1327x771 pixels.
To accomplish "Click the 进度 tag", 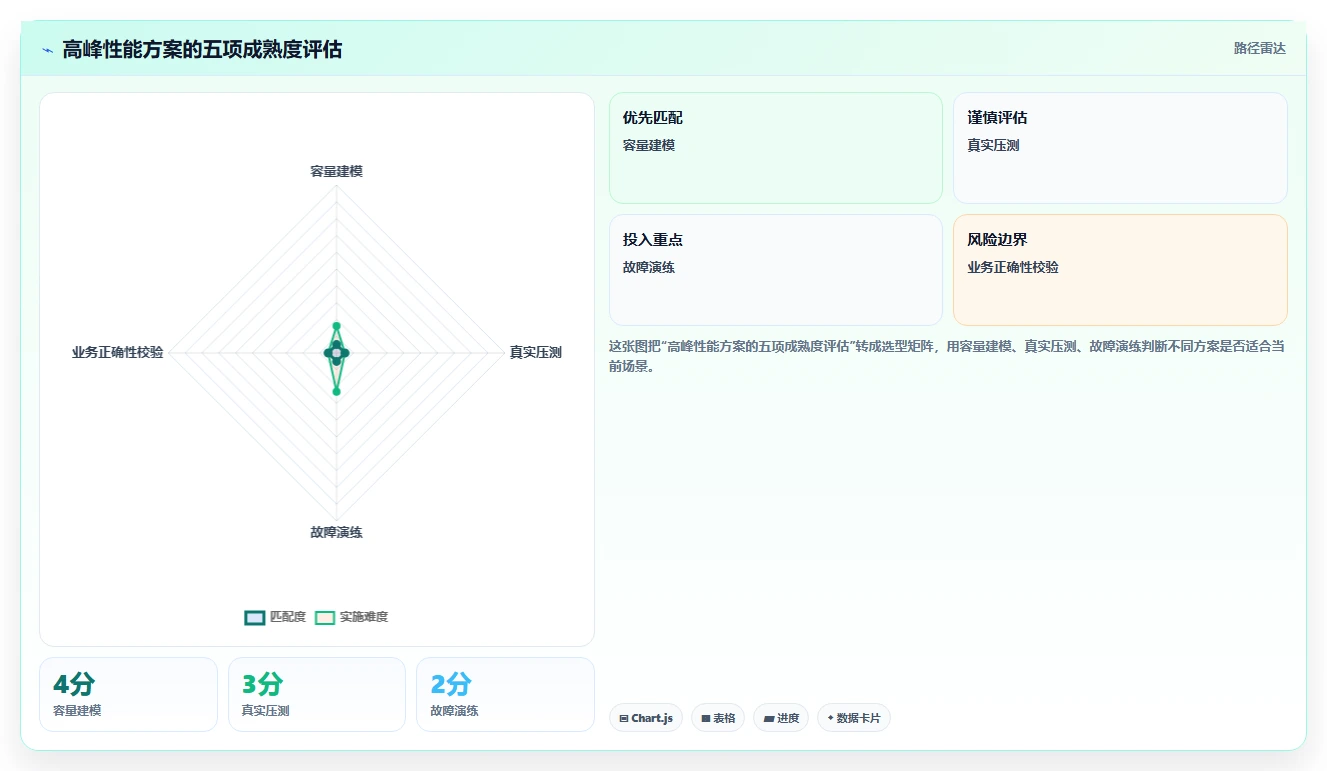I will pyautogui.click(x=780, y=718).
